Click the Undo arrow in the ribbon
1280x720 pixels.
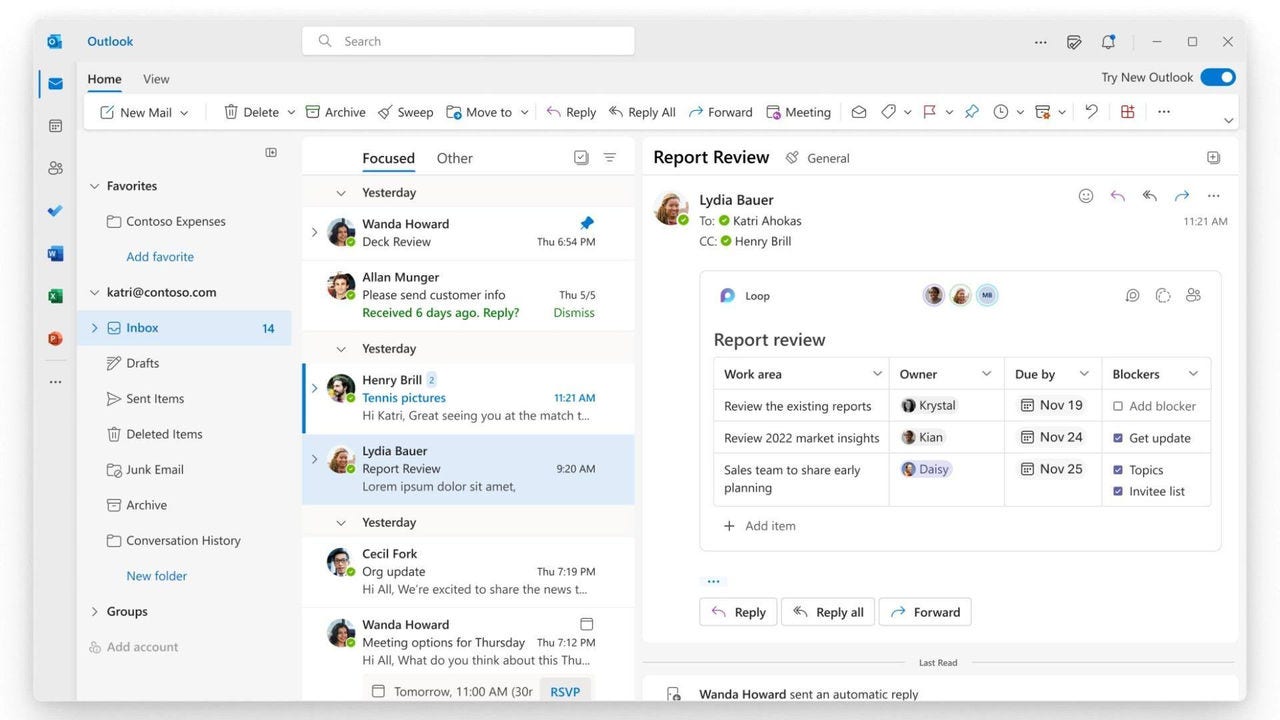[x=1091, y=112]
